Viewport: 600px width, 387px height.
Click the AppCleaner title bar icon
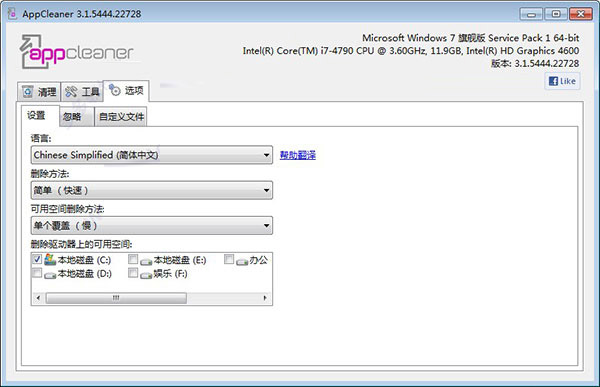tap(12, 14)
